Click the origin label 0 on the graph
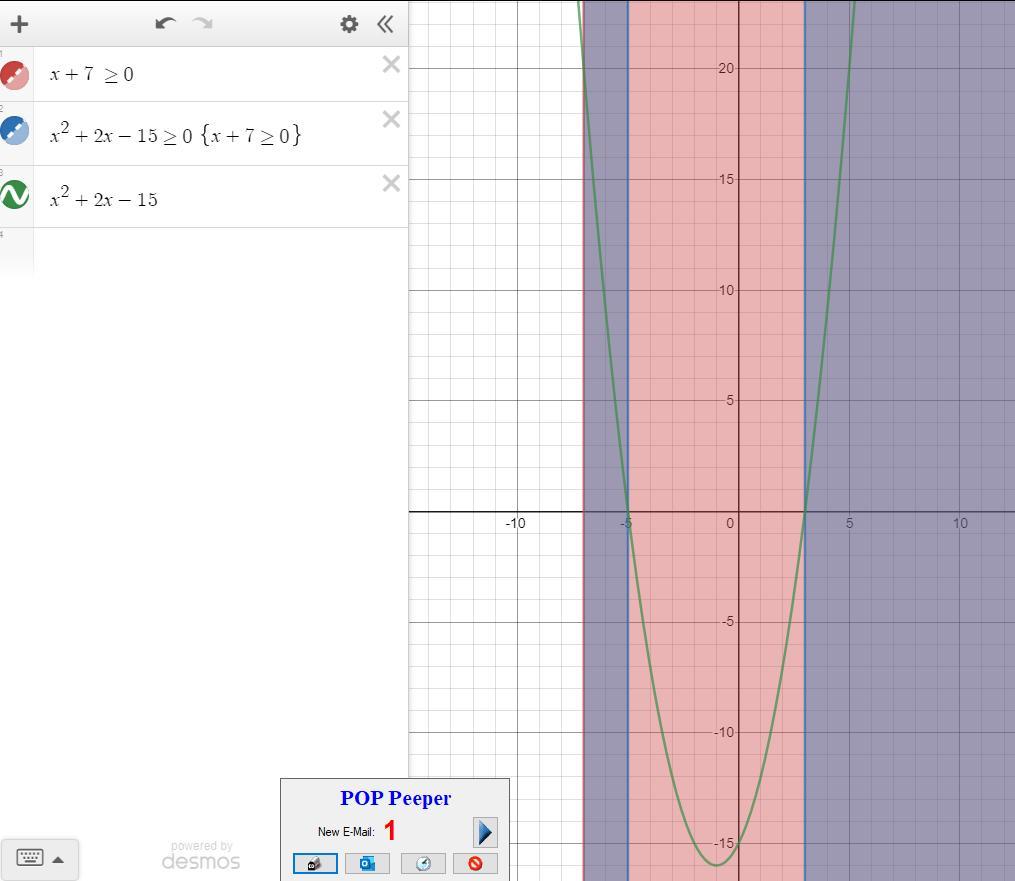This screenshot has height=881, width=1015. click(x=730, y=523)
